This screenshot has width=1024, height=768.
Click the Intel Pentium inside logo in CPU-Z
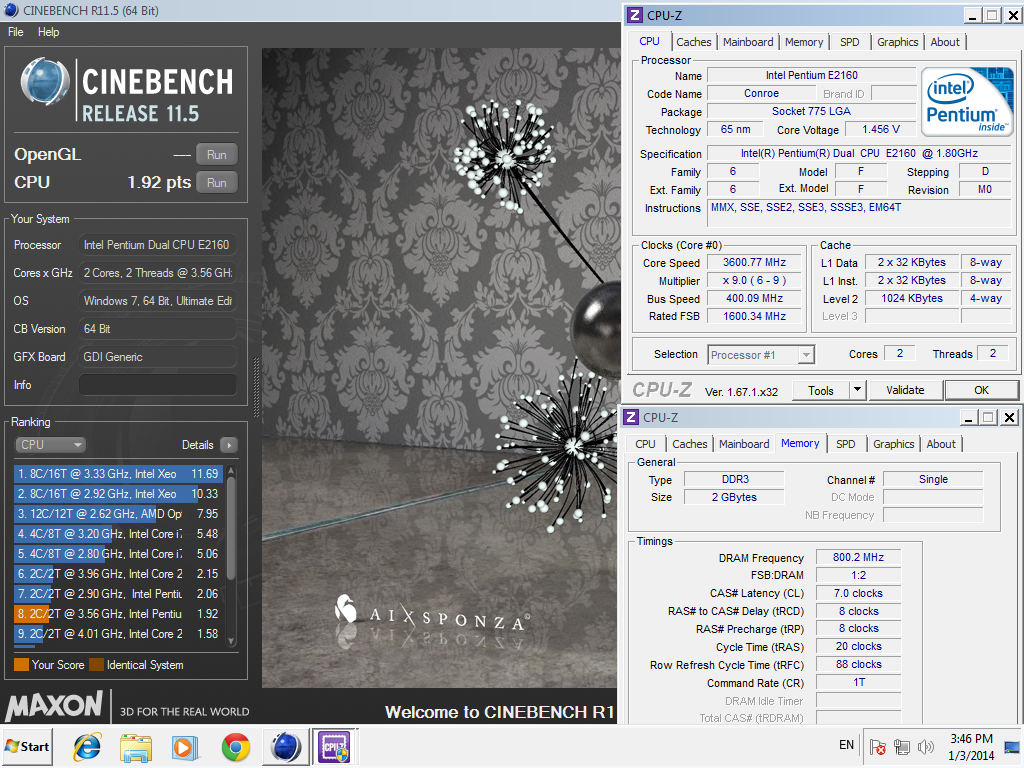(x=967, y=101)
